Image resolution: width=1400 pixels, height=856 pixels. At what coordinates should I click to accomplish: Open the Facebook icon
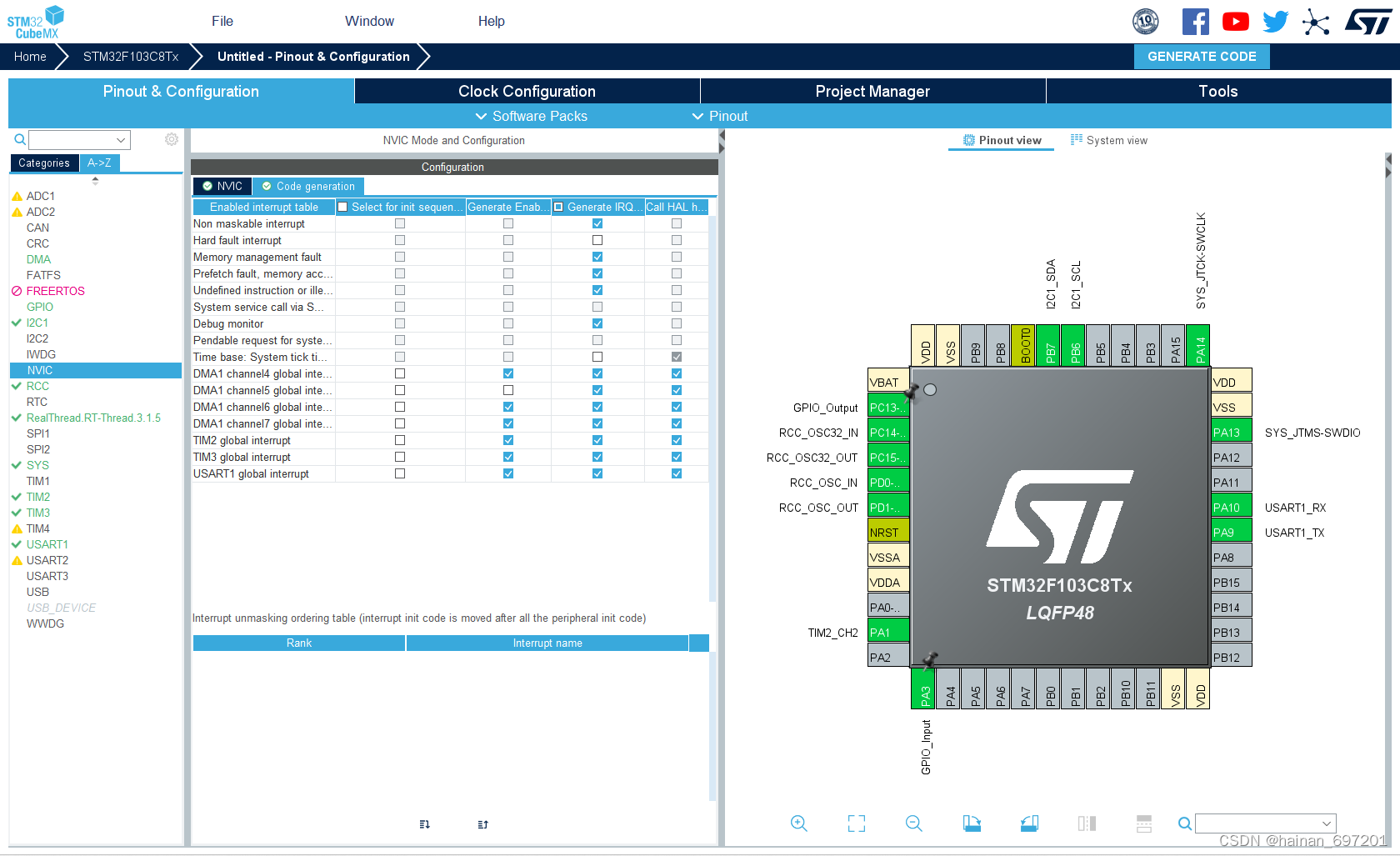[1195, 22]
